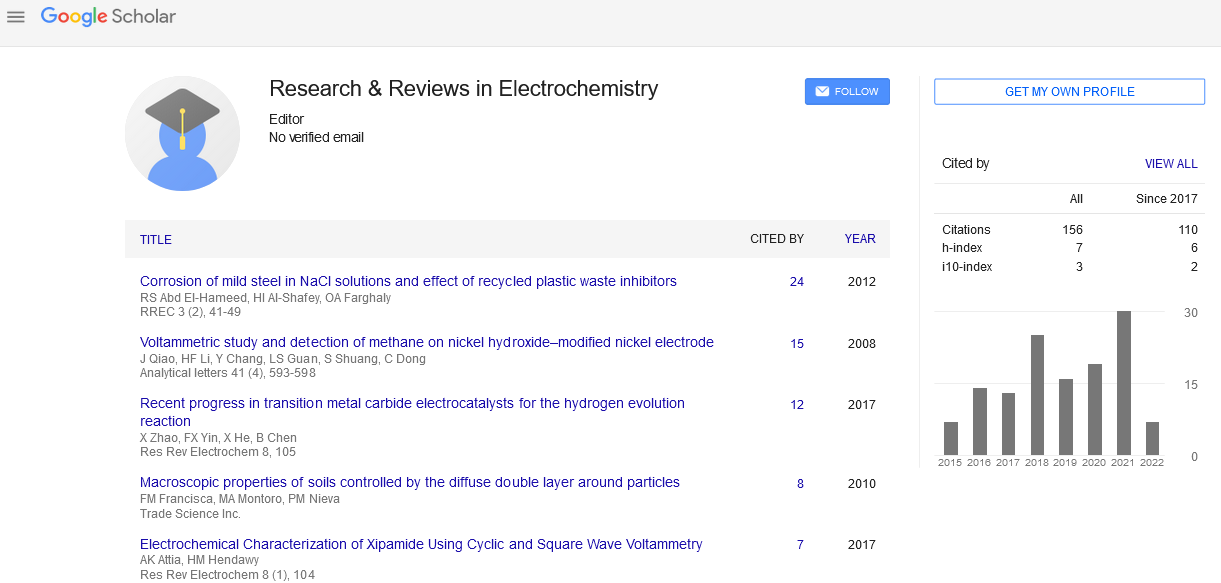The height and width of the screenshot is (583, 1221).
Task: Open 'Recent progress in transition metal carbide' article
Action: (x=412, y=404)
